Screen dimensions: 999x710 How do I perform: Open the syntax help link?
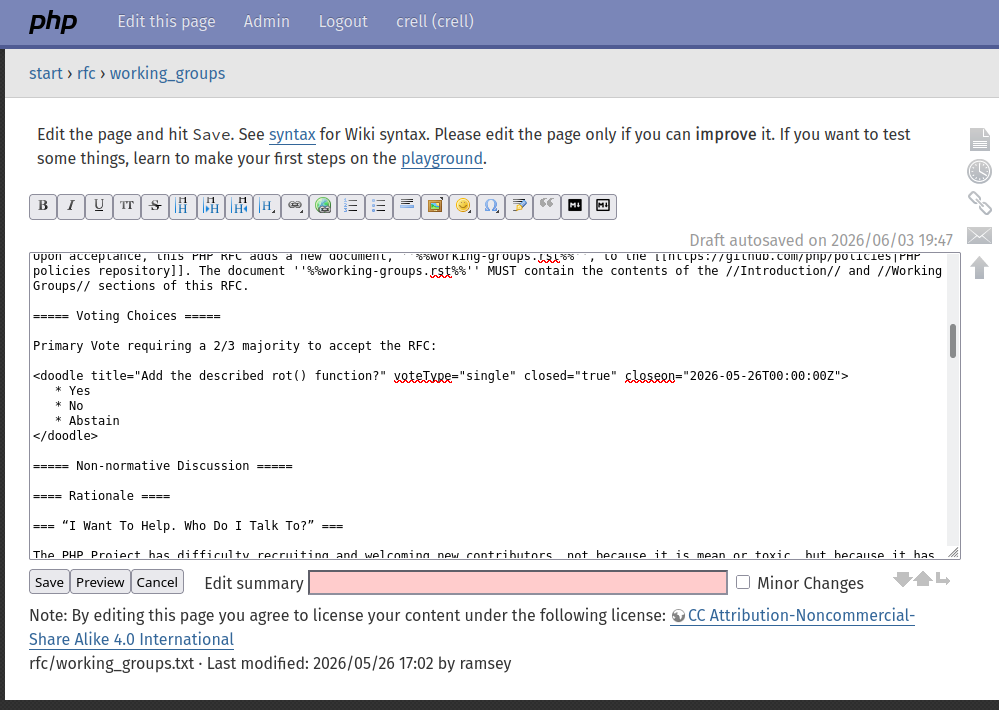click(292, 134)
